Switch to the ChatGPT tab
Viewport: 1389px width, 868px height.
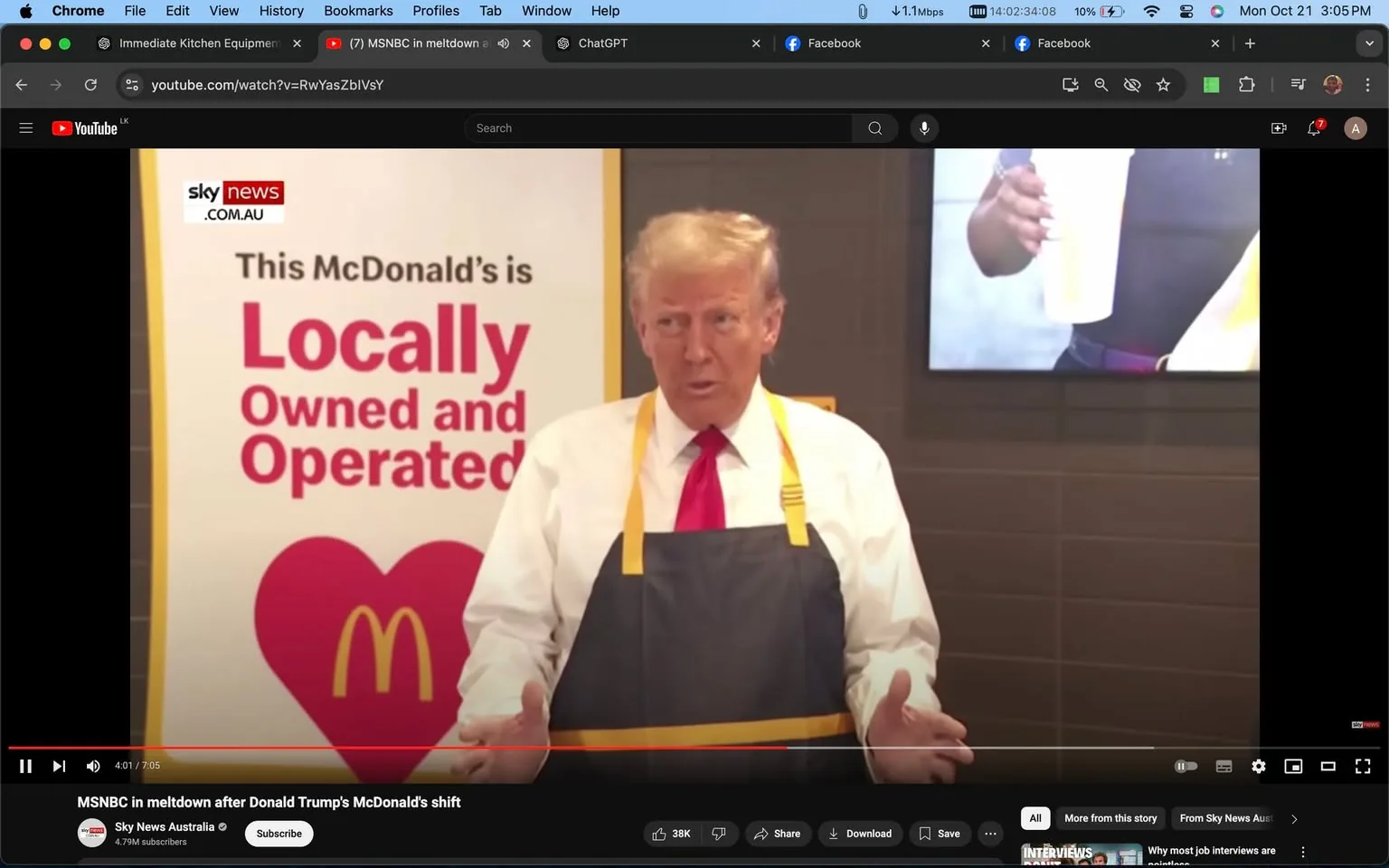click(x=633, y=42)
